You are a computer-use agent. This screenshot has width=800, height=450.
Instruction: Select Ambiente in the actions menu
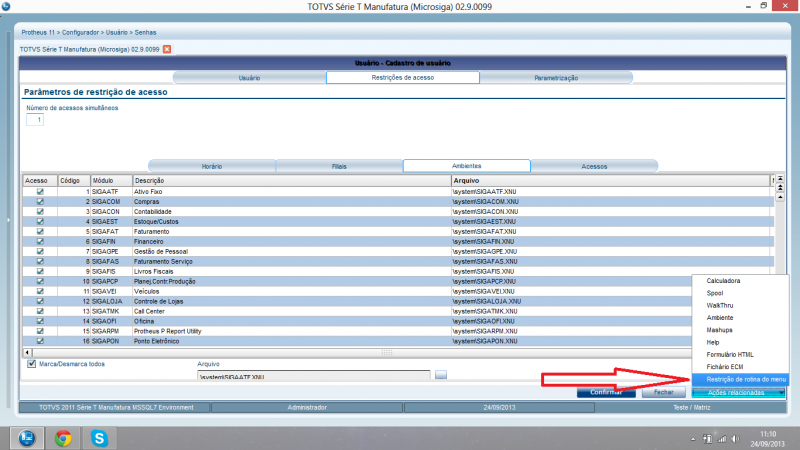[740, 317]
